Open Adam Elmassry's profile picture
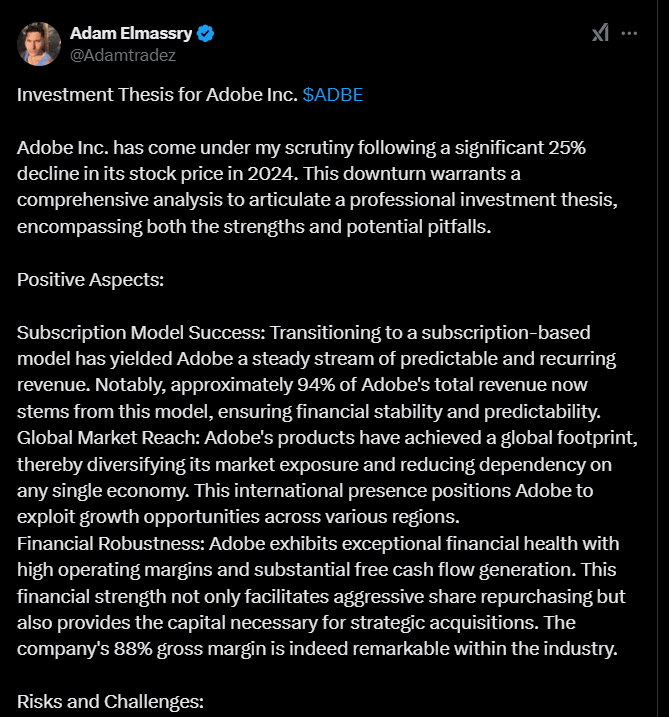Viewport: 669px width, 717px height. pos(38,44)
